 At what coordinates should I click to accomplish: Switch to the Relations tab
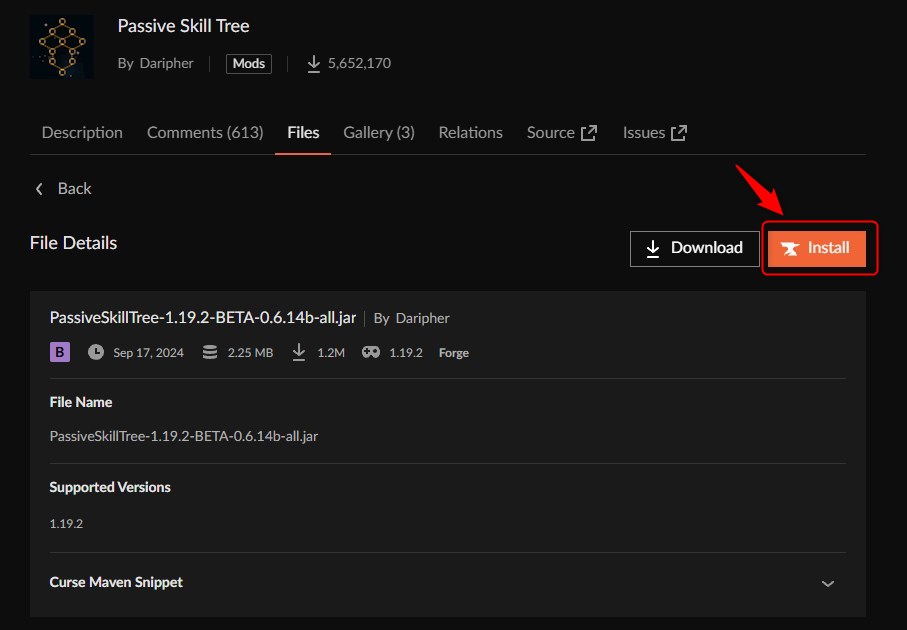pyautogui.click(x=470, y=132)
